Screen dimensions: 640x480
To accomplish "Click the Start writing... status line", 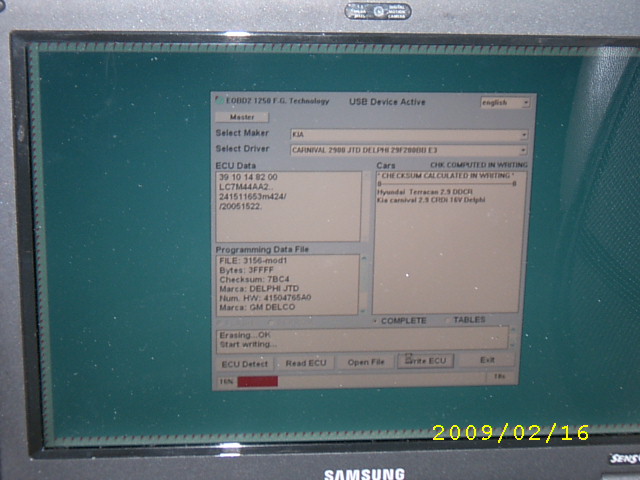I will click(x=248, y=344).
